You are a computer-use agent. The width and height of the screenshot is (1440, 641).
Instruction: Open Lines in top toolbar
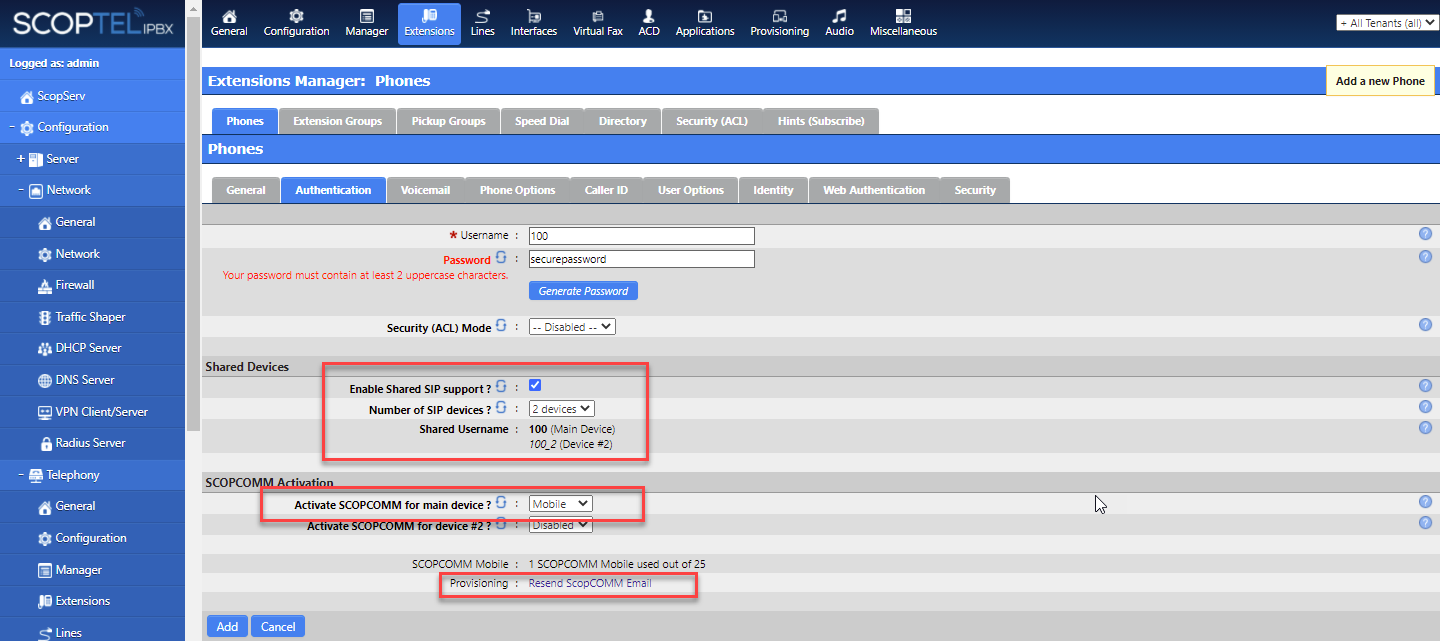(482, 23)
